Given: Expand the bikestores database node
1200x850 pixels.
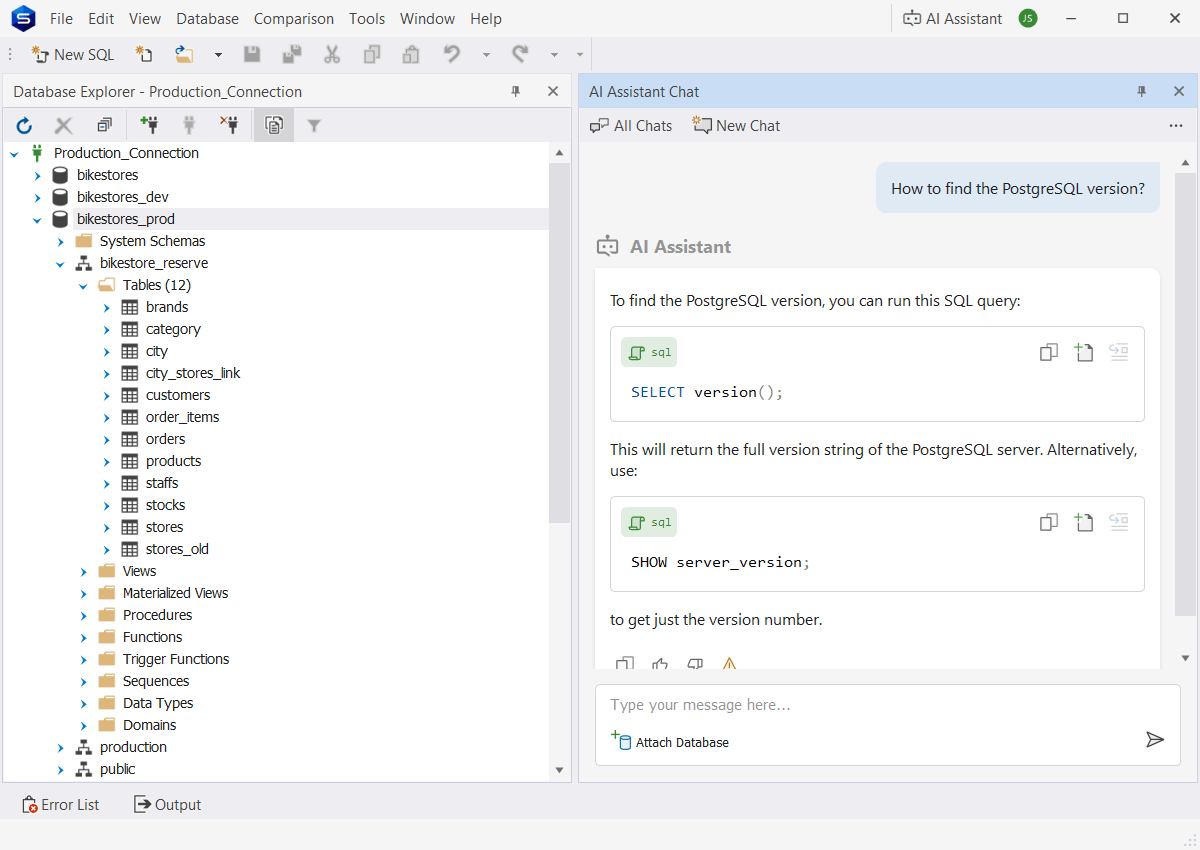Looking at the screenshot, I should (x=37, y=175).
